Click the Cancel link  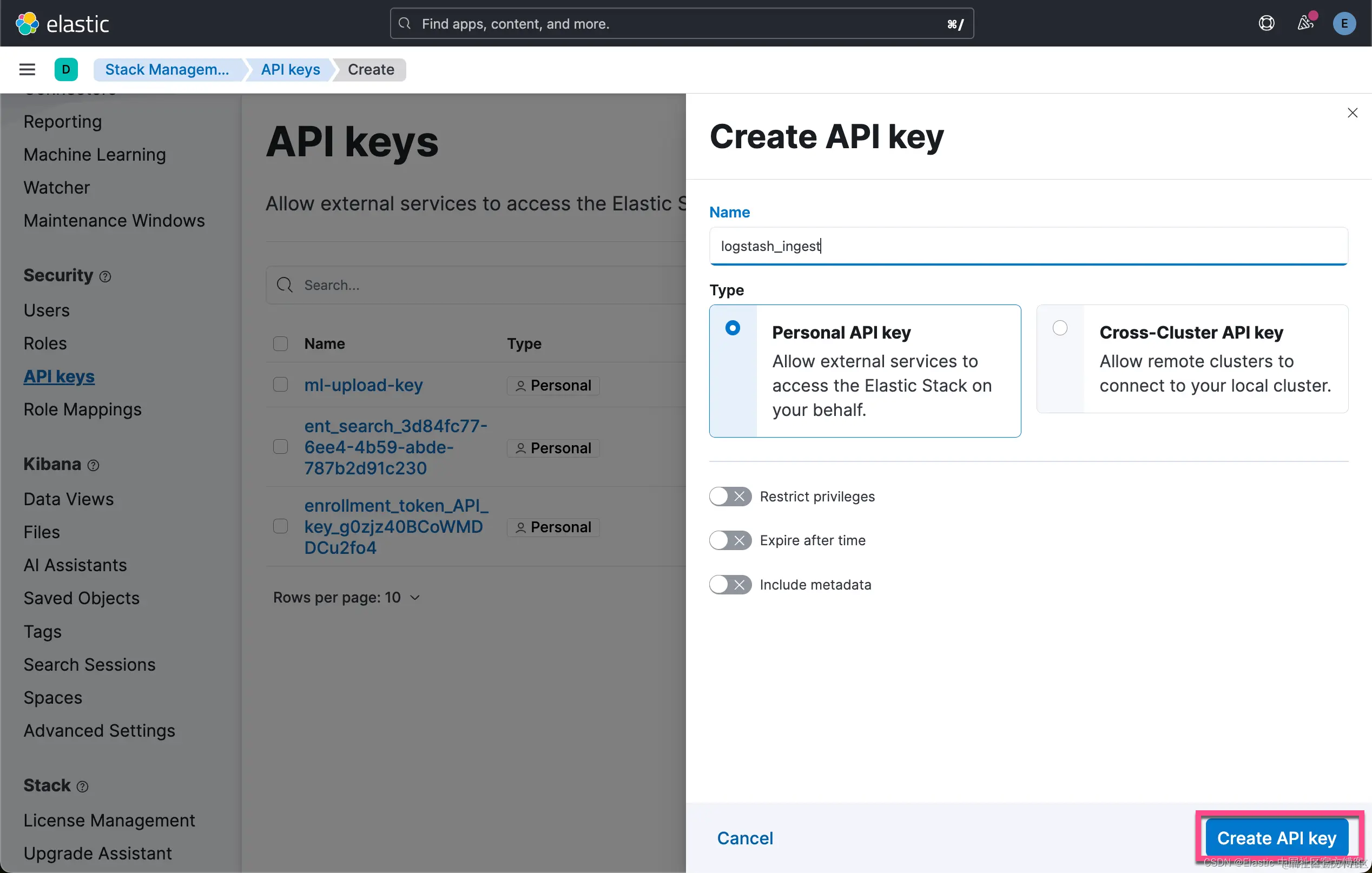click(744, 838)
